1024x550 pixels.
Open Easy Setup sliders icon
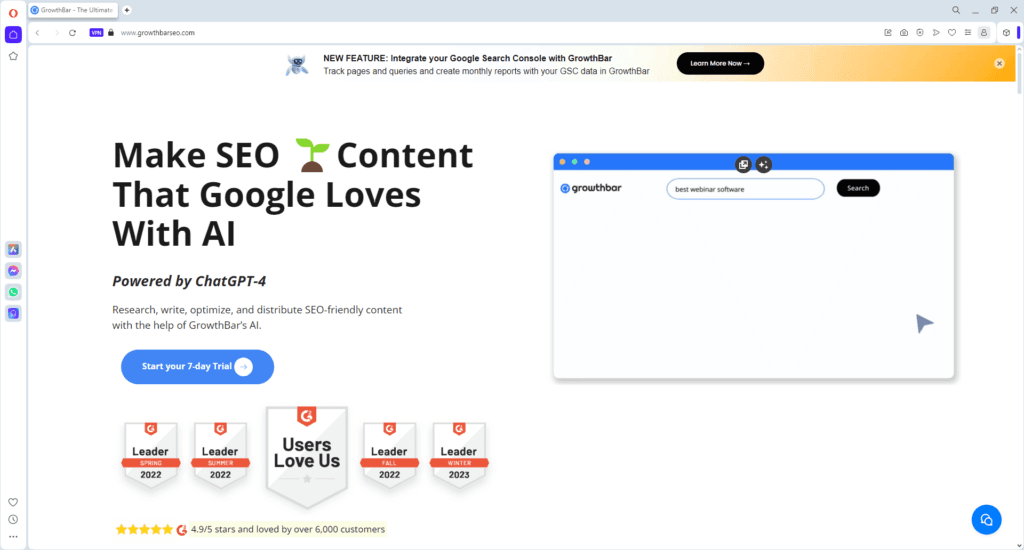click(968, 33)
